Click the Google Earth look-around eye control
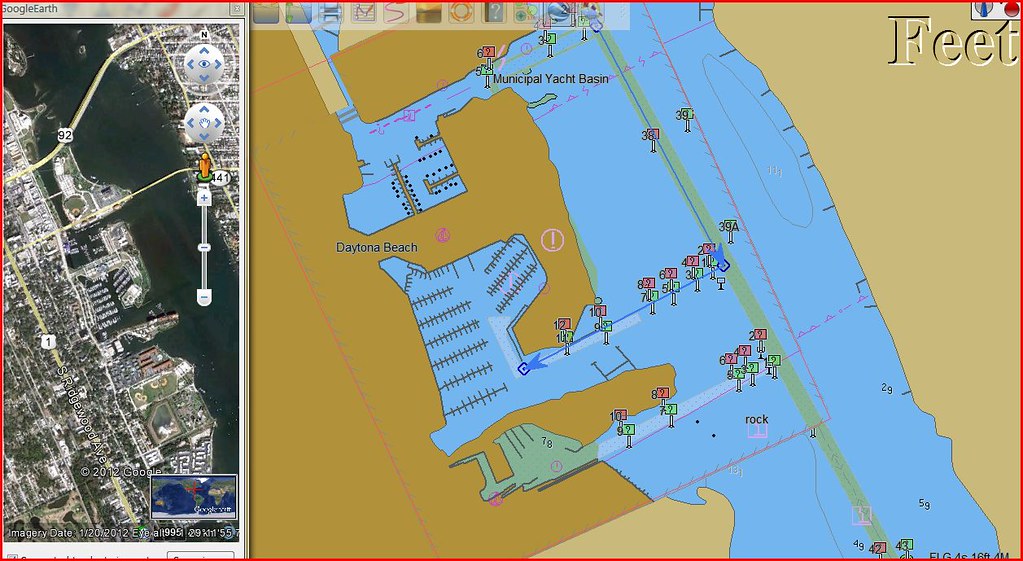The image size is (1023, 561). [x=204, y=65]
